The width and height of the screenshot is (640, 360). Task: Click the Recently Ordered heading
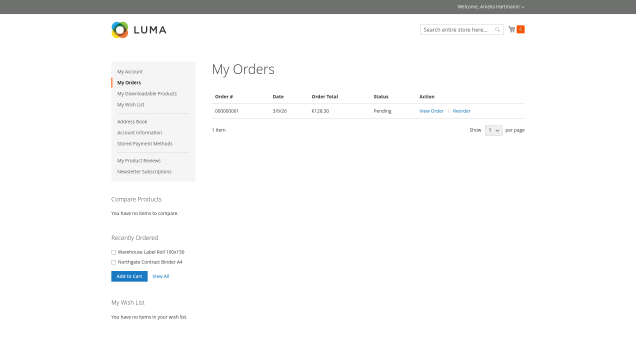(x=135, y=238)
